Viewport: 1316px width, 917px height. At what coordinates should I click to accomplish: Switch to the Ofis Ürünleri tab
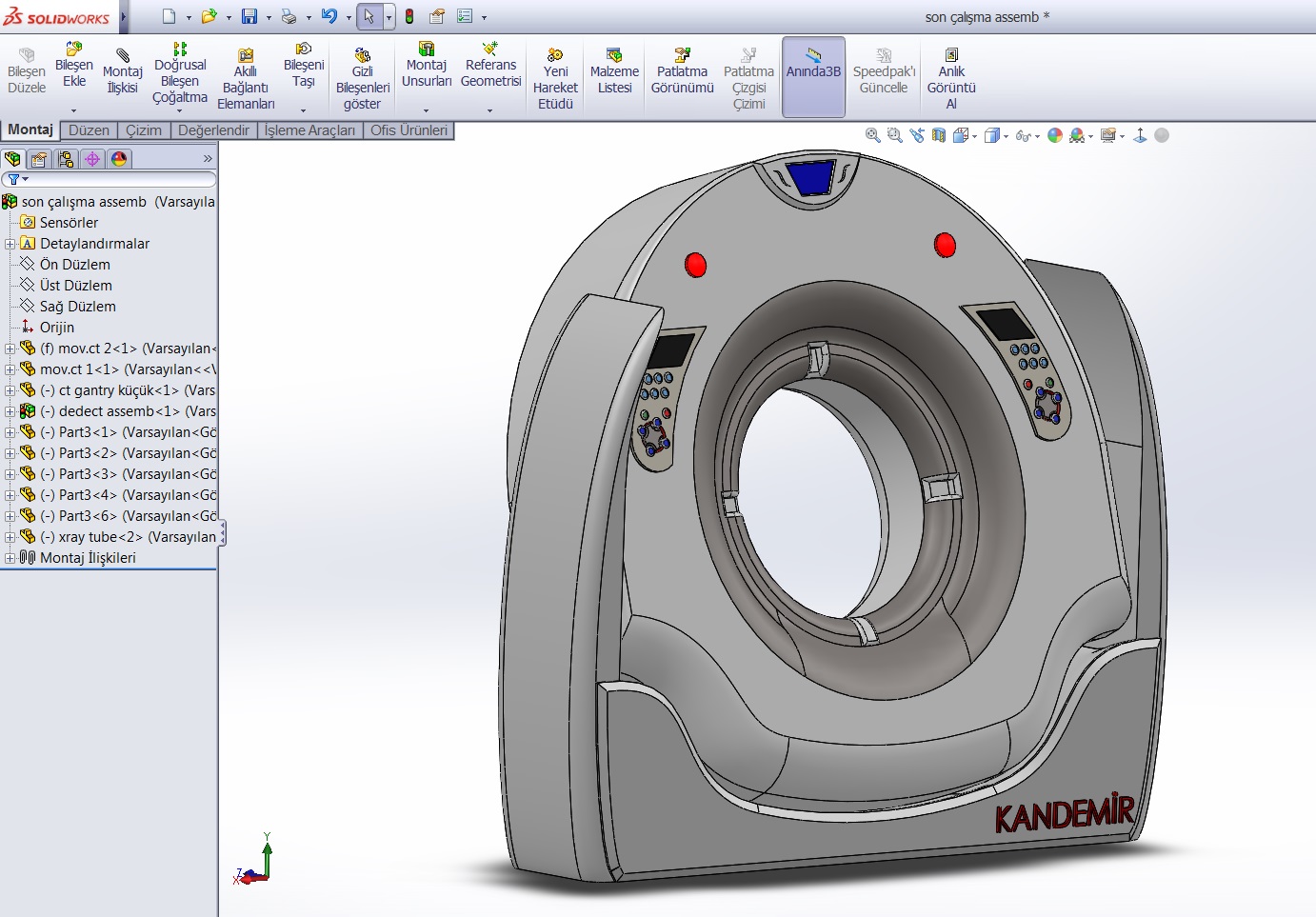pyautogui.click(x=409, y=130)
